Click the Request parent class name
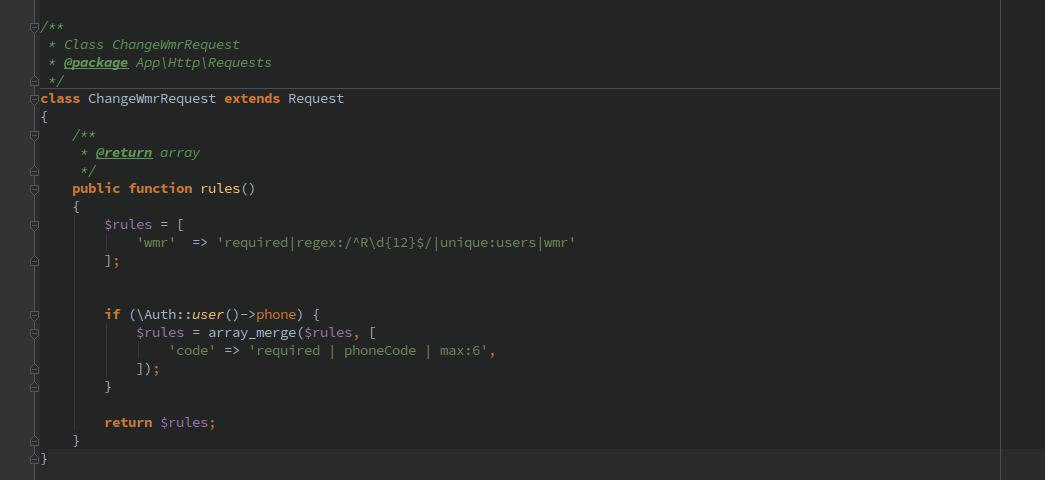 [x=315, y=98]
